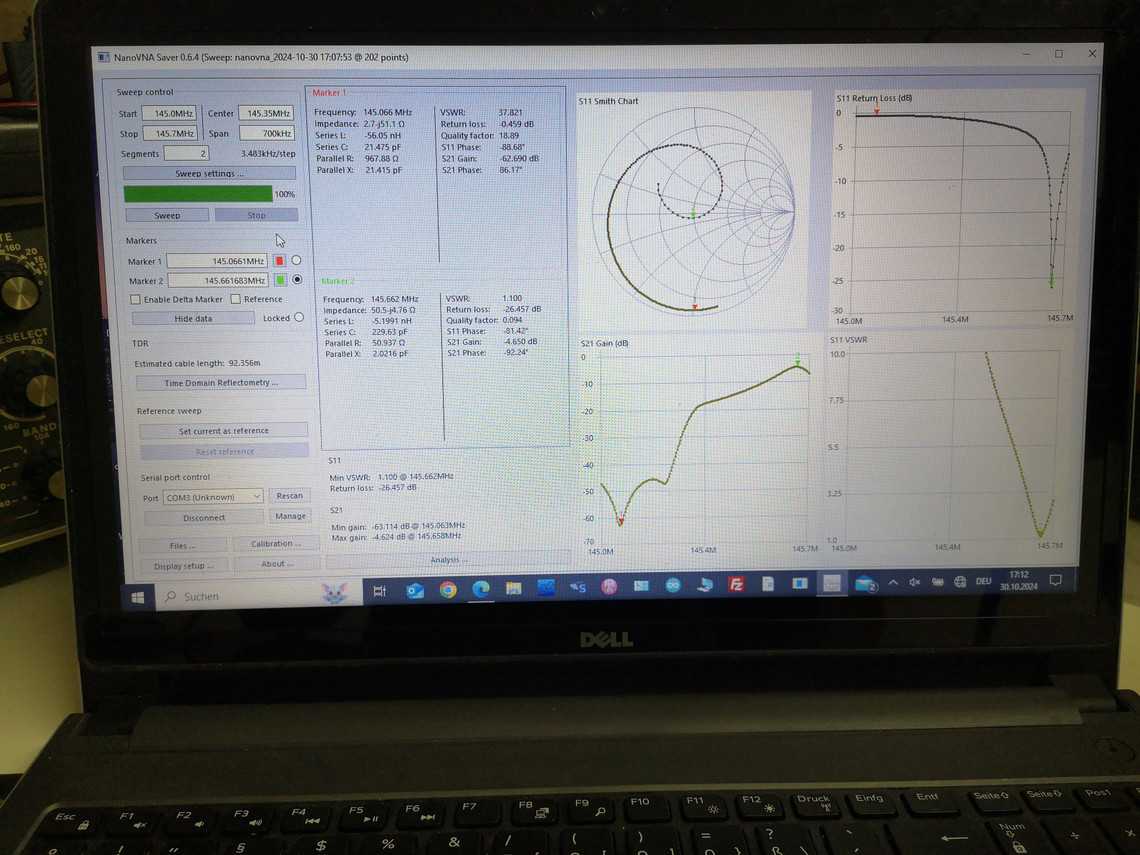
Task: Change Marker 2 green color swatch
Action: (280, 280)
